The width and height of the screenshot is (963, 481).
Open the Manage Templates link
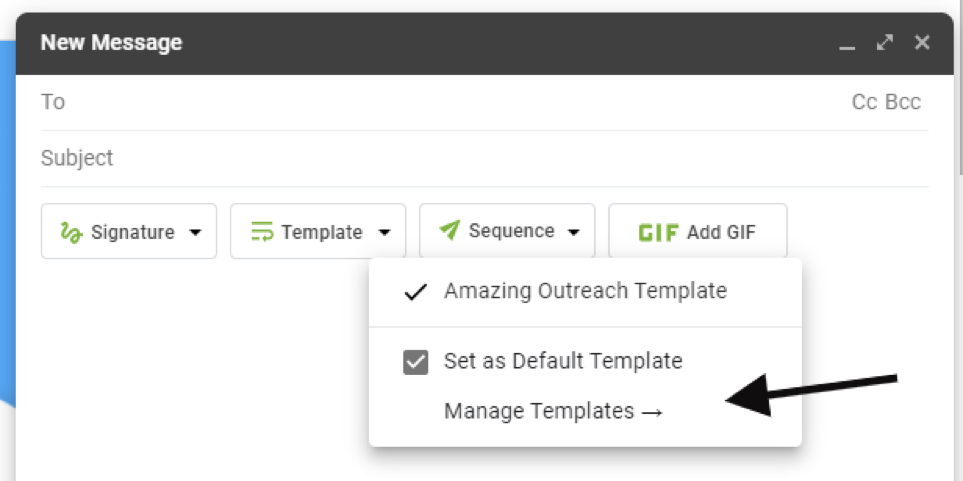point(553,411)
